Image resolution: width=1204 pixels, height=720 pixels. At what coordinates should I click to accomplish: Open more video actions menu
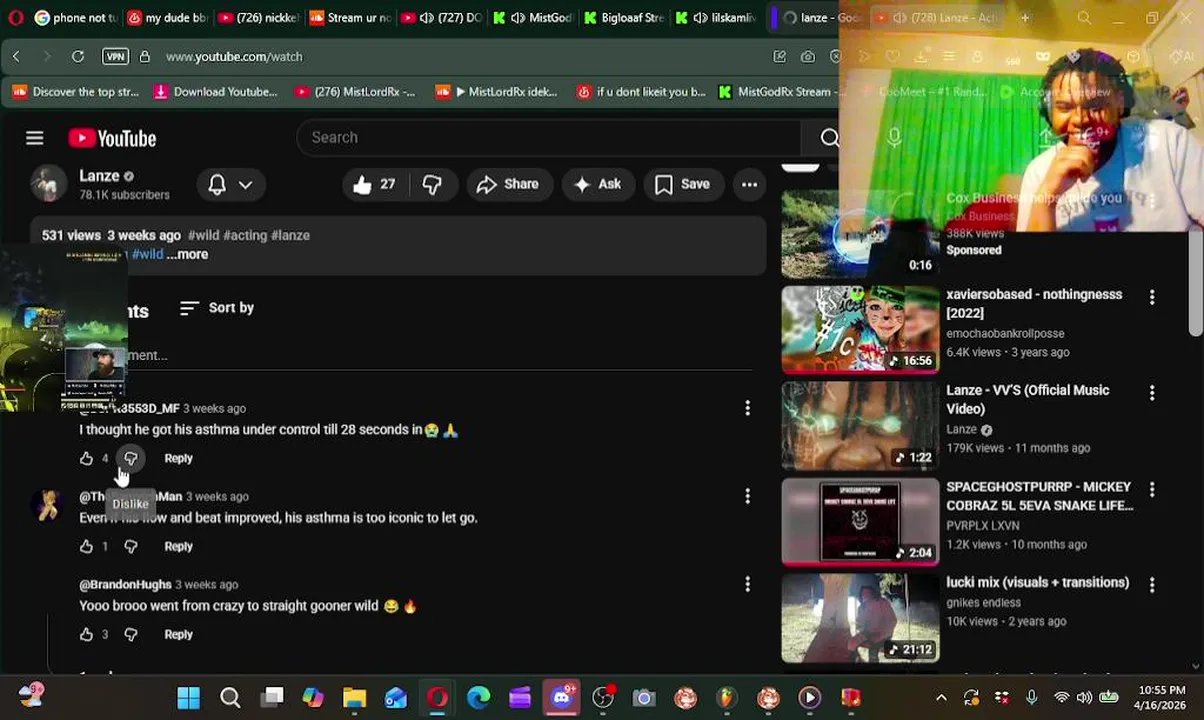pos(749,184)
